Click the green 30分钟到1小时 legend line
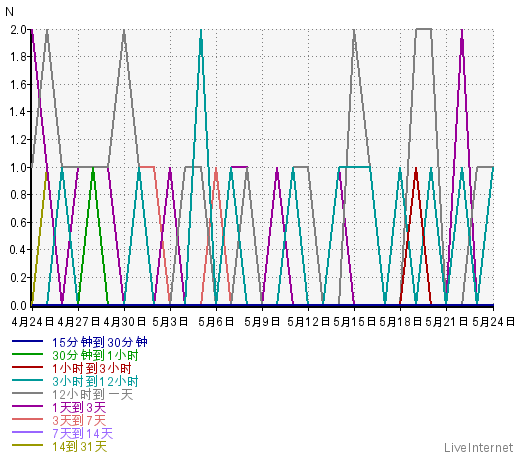 tap(27, 354)
